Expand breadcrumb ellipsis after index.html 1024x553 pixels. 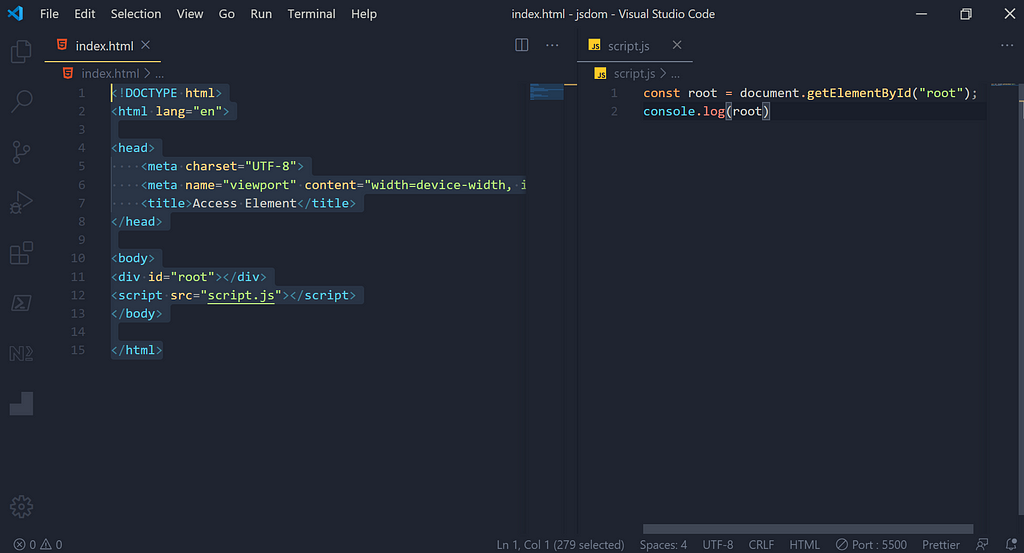click(x=159, y=74)
